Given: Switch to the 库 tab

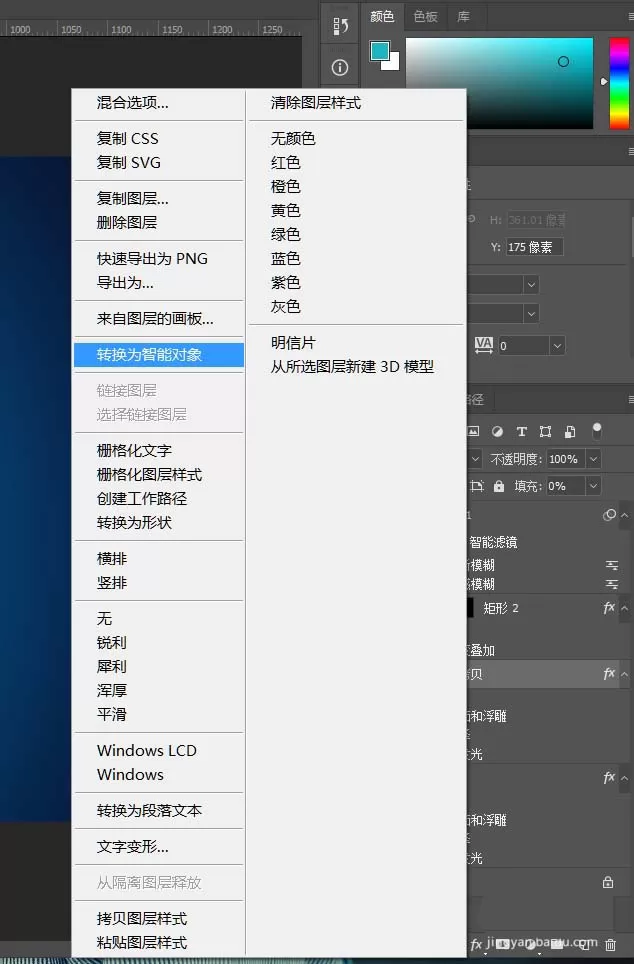Looking at the screenshot, I should [464, 17].
